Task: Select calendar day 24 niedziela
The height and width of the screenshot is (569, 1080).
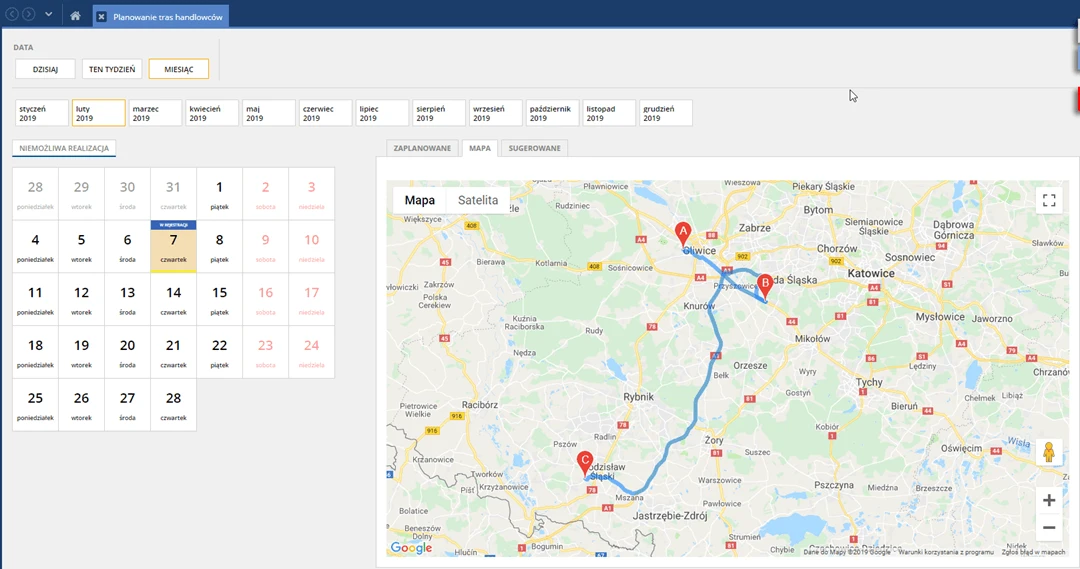Action: tap(311, 352)
